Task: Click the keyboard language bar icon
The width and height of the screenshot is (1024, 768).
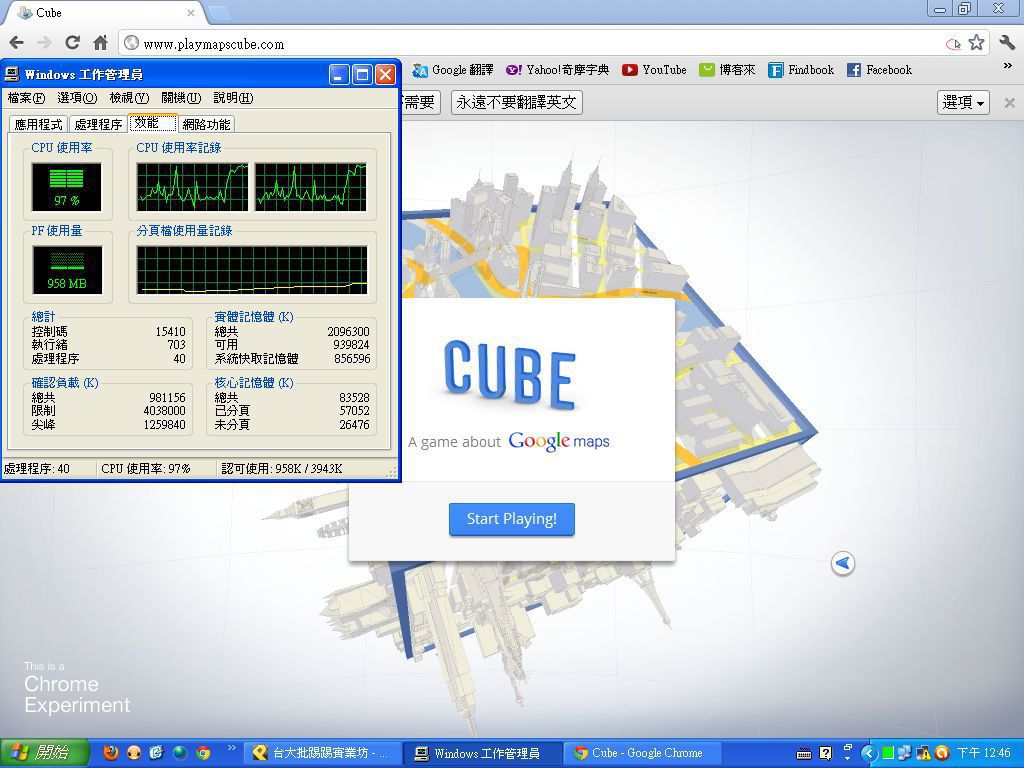Action: click(x=804, y=754)
